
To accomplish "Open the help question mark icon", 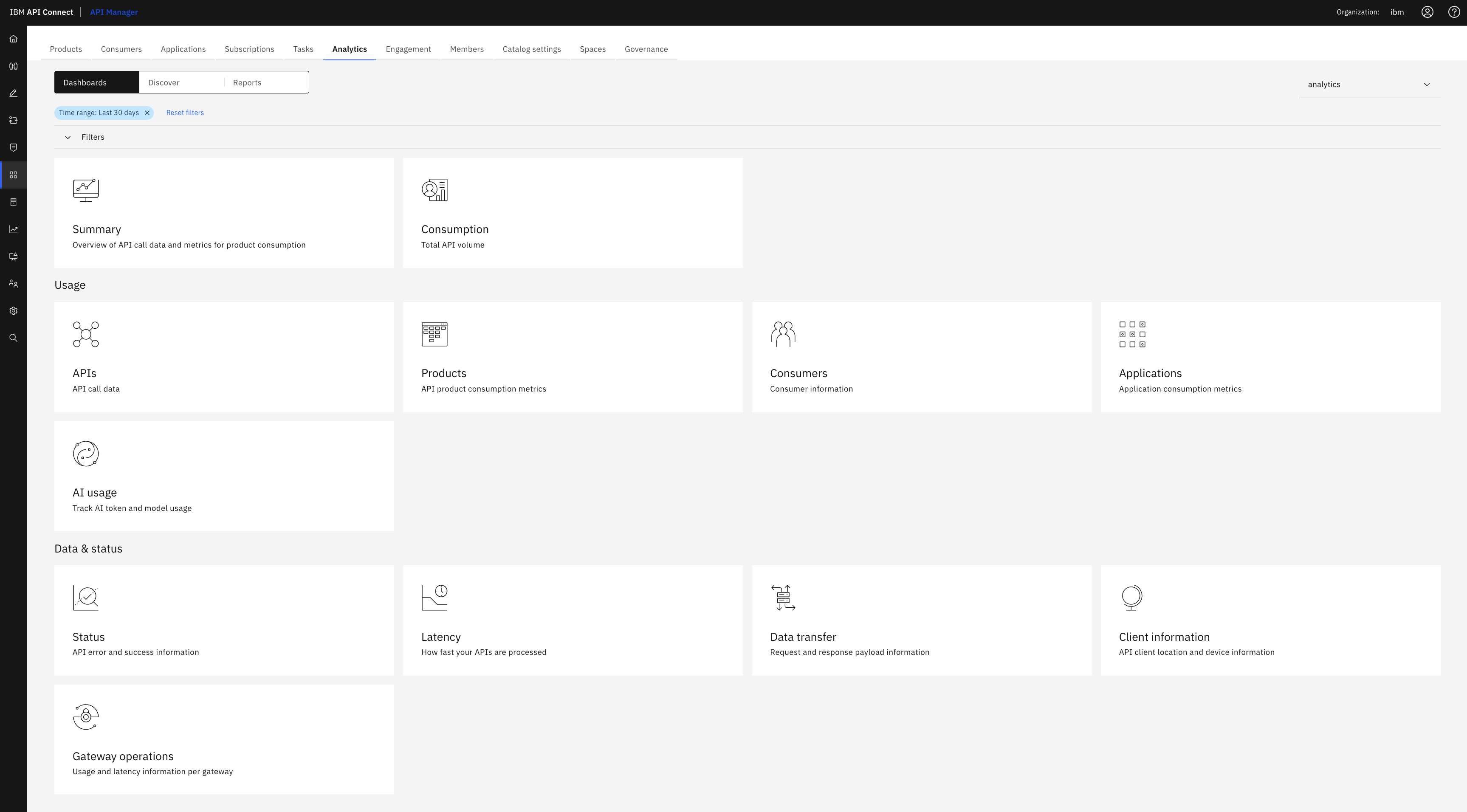I will [x=1454, y=11].
